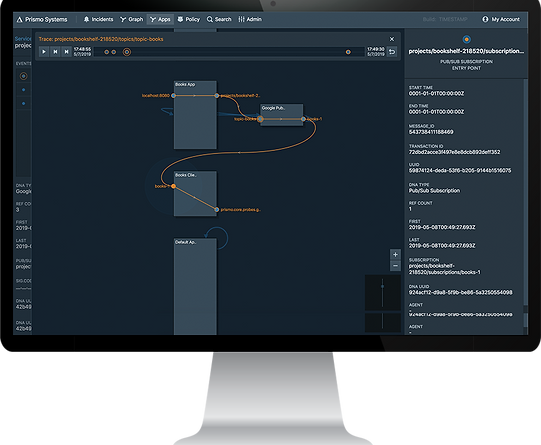Open the Admin settings
This screenshot has height=445, width=541.
click(x=250, y=19)
